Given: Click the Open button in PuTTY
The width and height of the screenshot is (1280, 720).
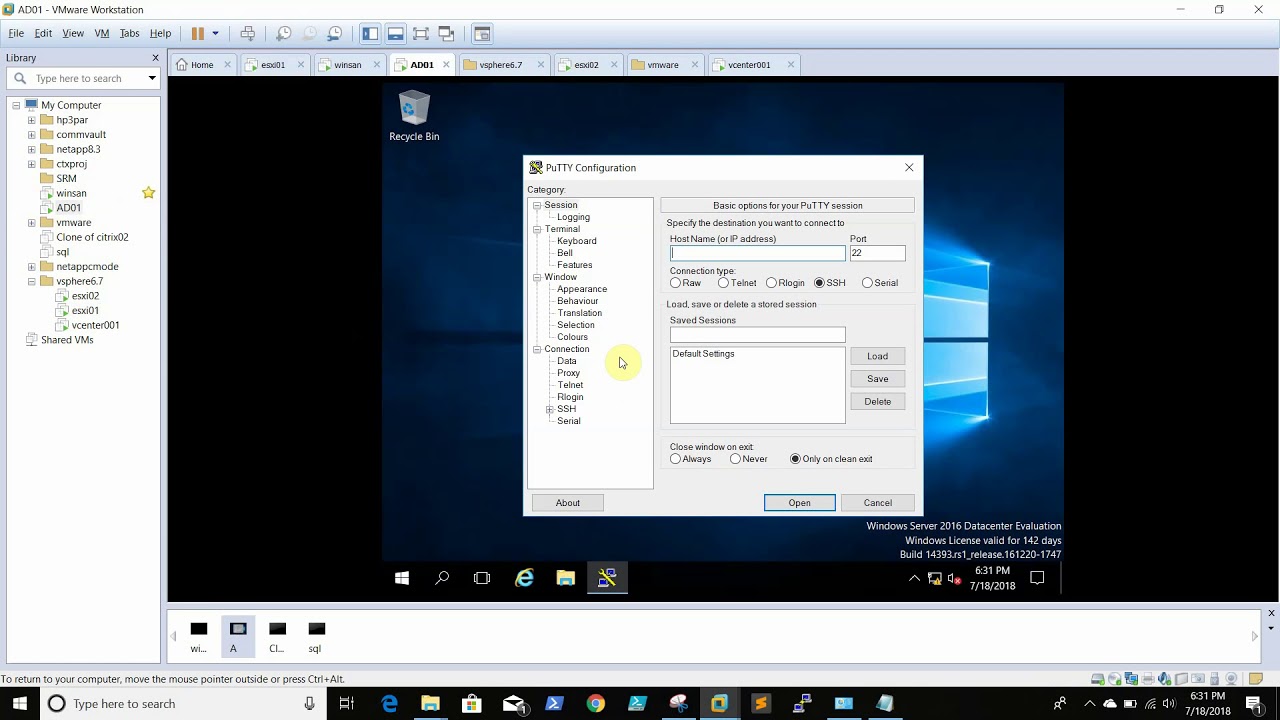Looking at the screenshot, I should click(x=800, y=503).
